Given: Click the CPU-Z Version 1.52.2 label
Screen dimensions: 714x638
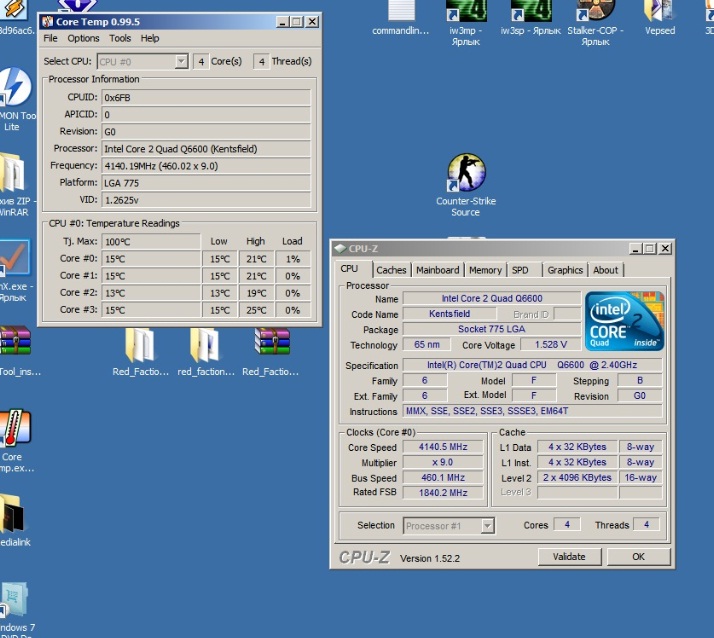Looking at the screenshot, I should click(x=430, y=559).
